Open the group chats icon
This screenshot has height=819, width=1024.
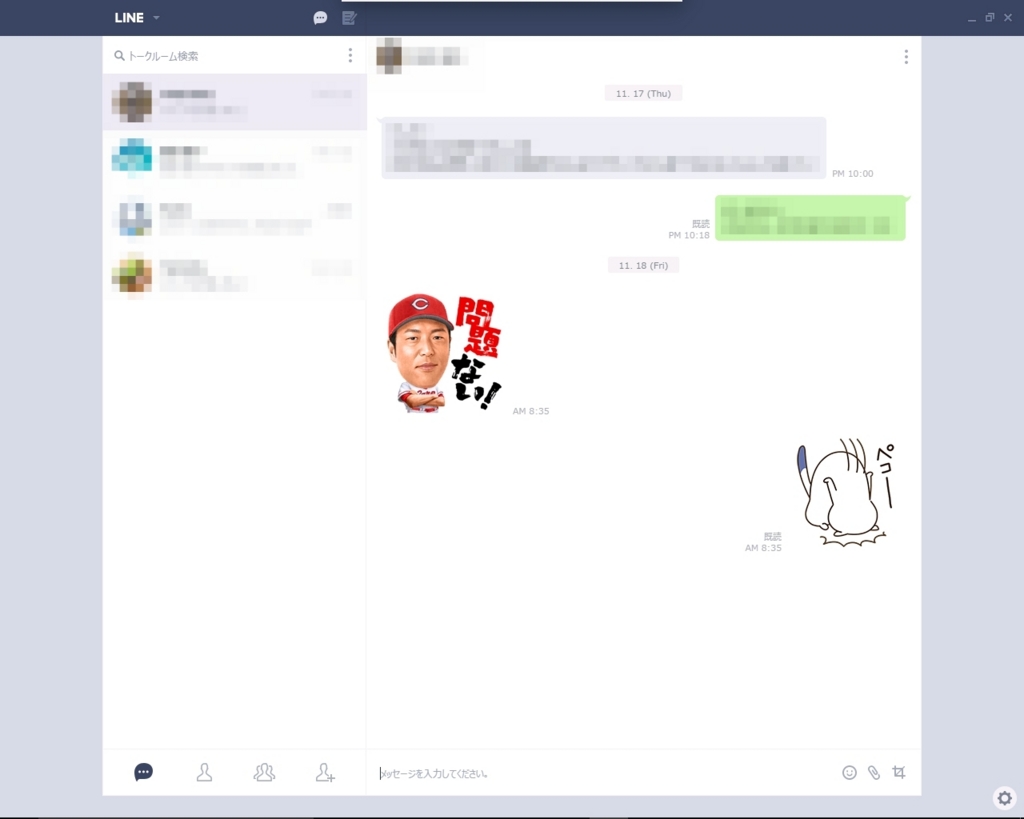point(264,771)
